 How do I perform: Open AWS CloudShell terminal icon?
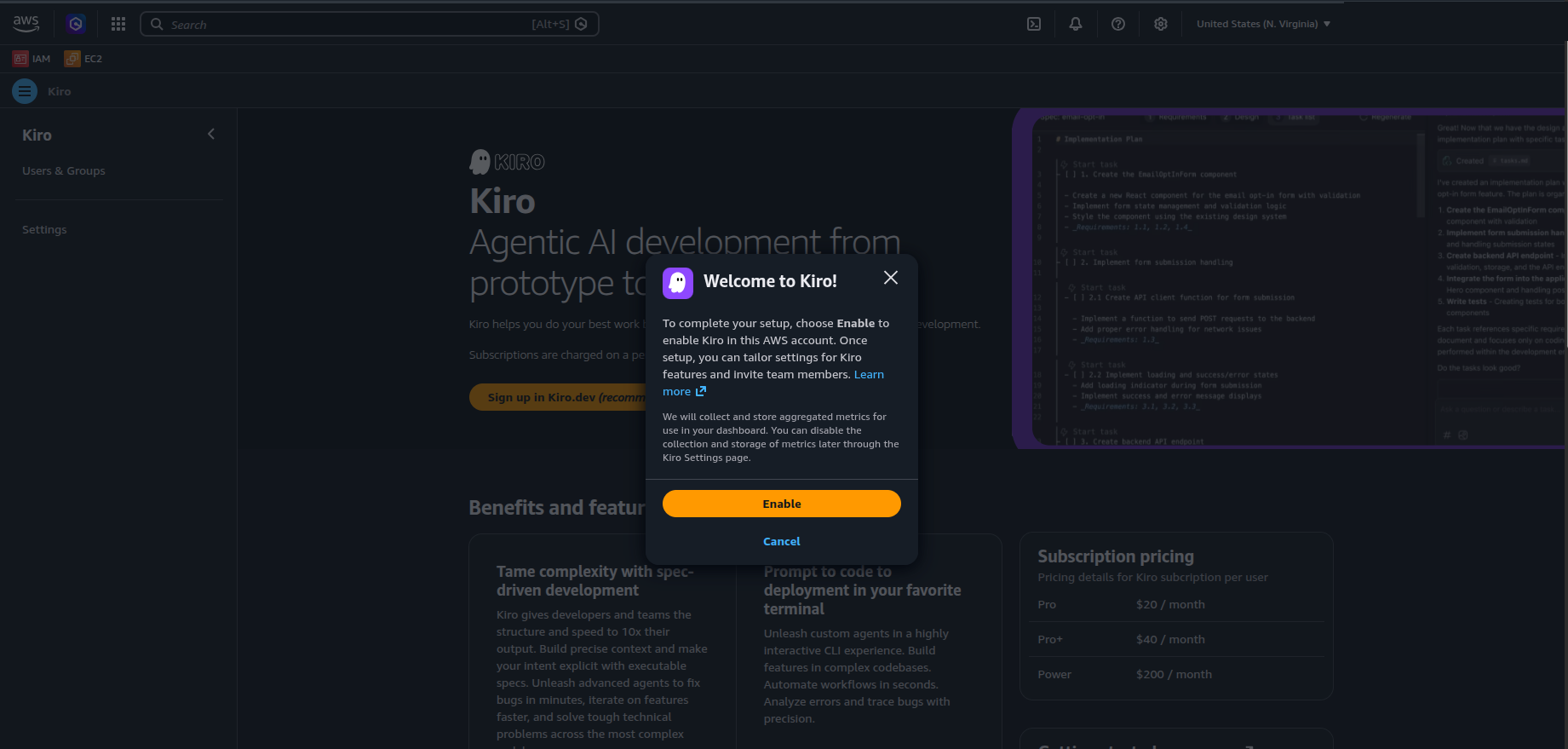1034,24
